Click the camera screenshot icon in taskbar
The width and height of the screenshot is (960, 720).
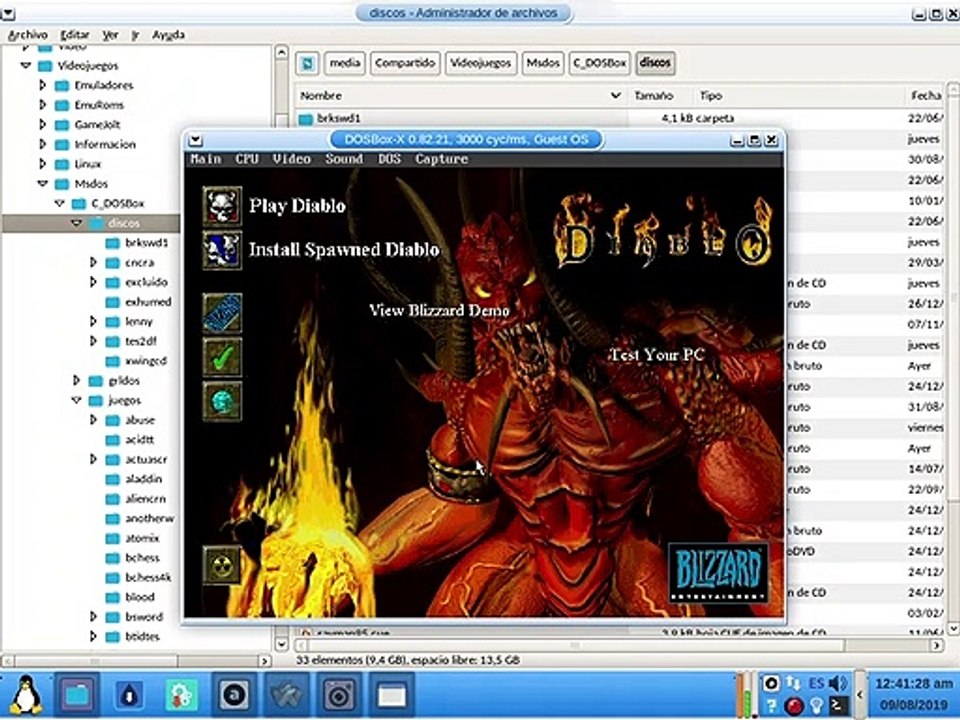[339, 694]
